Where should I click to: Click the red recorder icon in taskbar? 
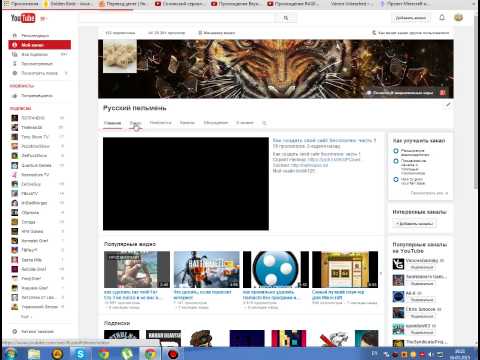click(x=173, y=353)
